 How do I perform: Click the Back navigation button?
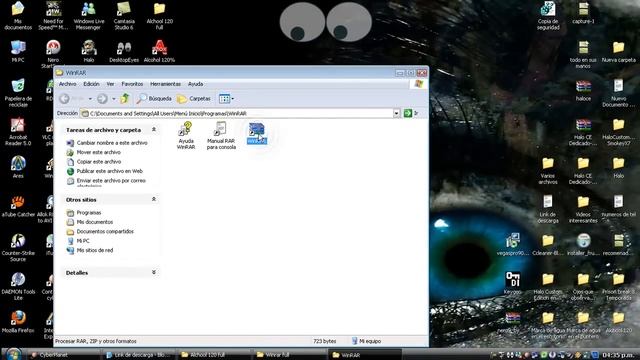tap(64, 98)
